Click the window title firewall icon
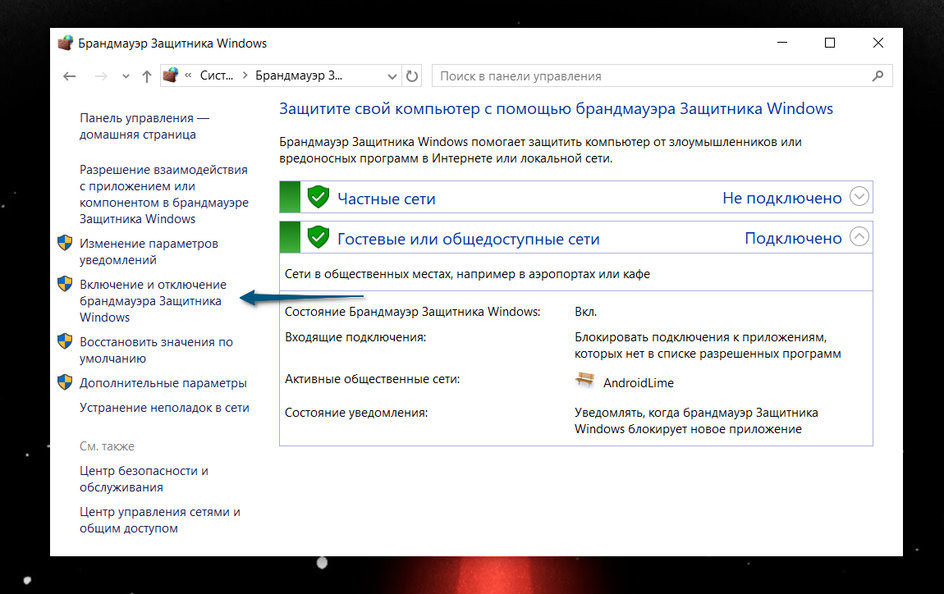 65,43
